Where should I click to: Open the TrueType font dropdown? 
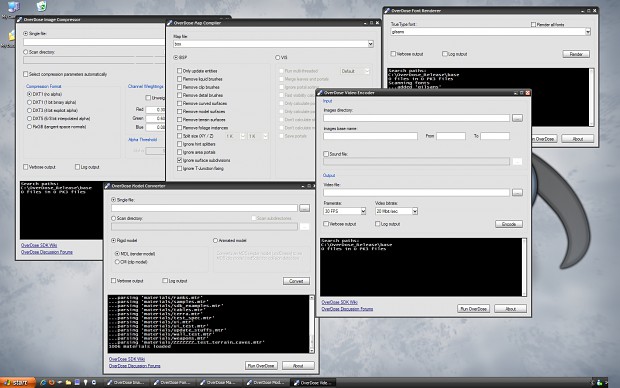[588, 32]
